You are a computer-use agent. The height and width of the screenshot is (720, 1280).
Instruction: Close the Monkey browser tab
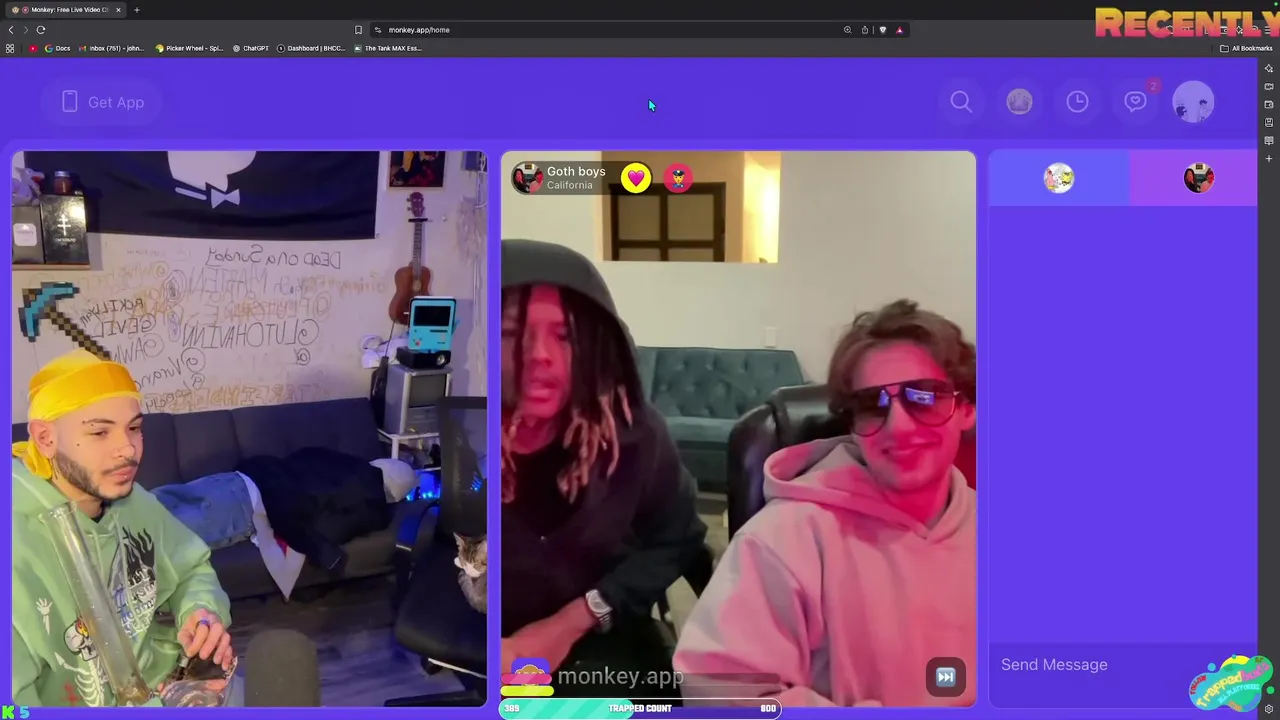coord(118,10)
